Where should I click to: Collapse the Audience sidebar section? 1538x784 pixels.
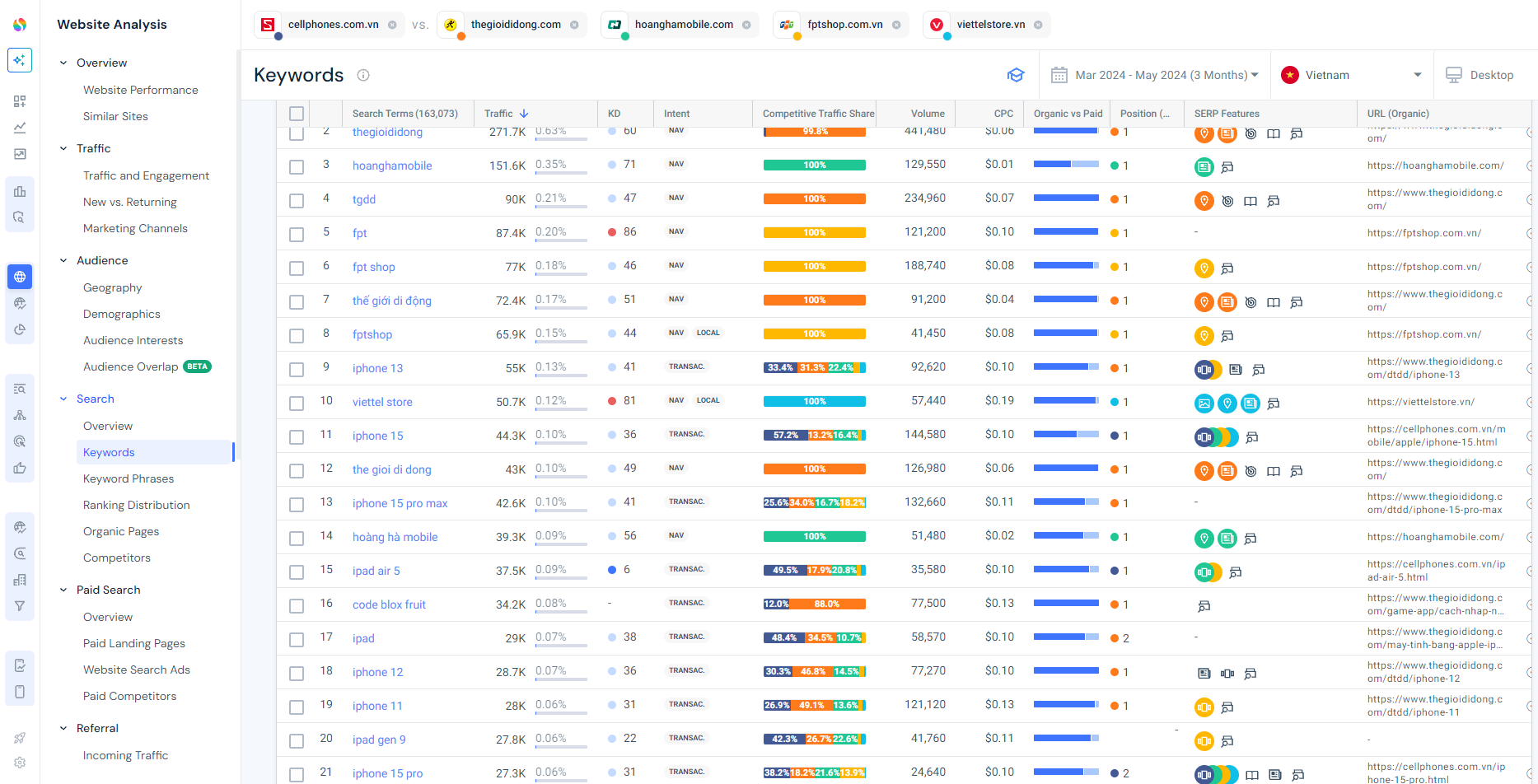63,260
